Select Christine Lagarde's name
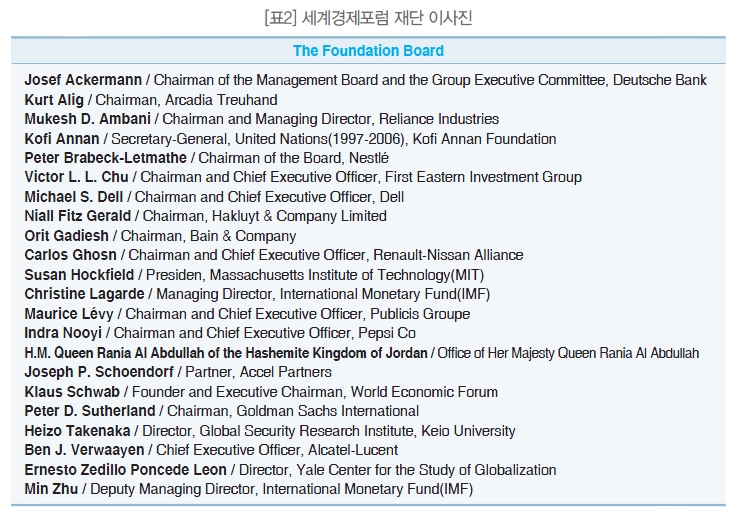737x514 pixels. (x=85, y=294)
